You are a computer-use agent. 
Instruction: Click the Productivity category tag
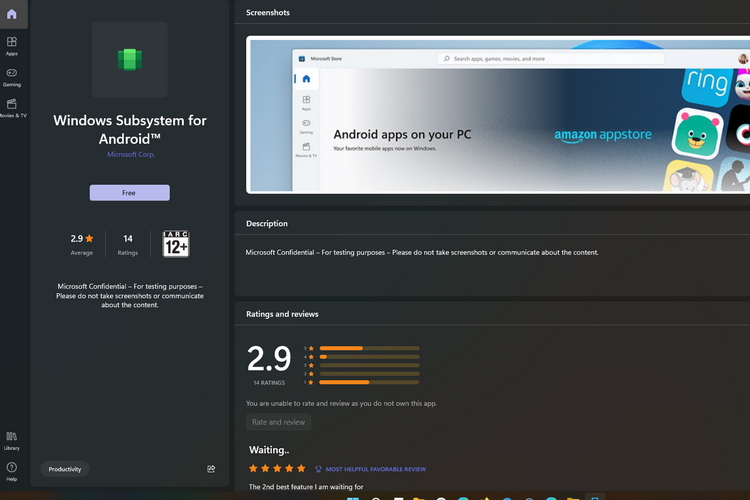[x=65, y=469]
